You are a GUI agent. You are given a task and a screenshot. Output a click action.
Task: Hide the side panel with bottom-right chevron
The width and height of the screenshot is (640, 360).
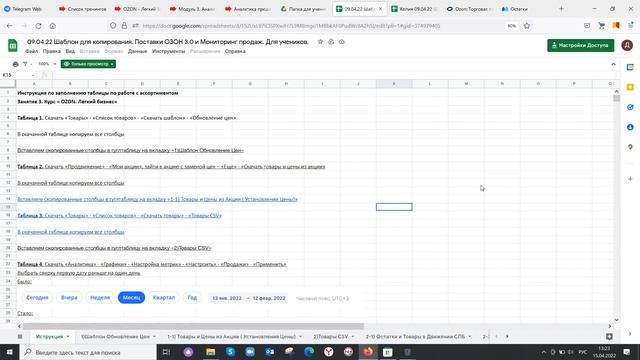(x=630, y=334)
